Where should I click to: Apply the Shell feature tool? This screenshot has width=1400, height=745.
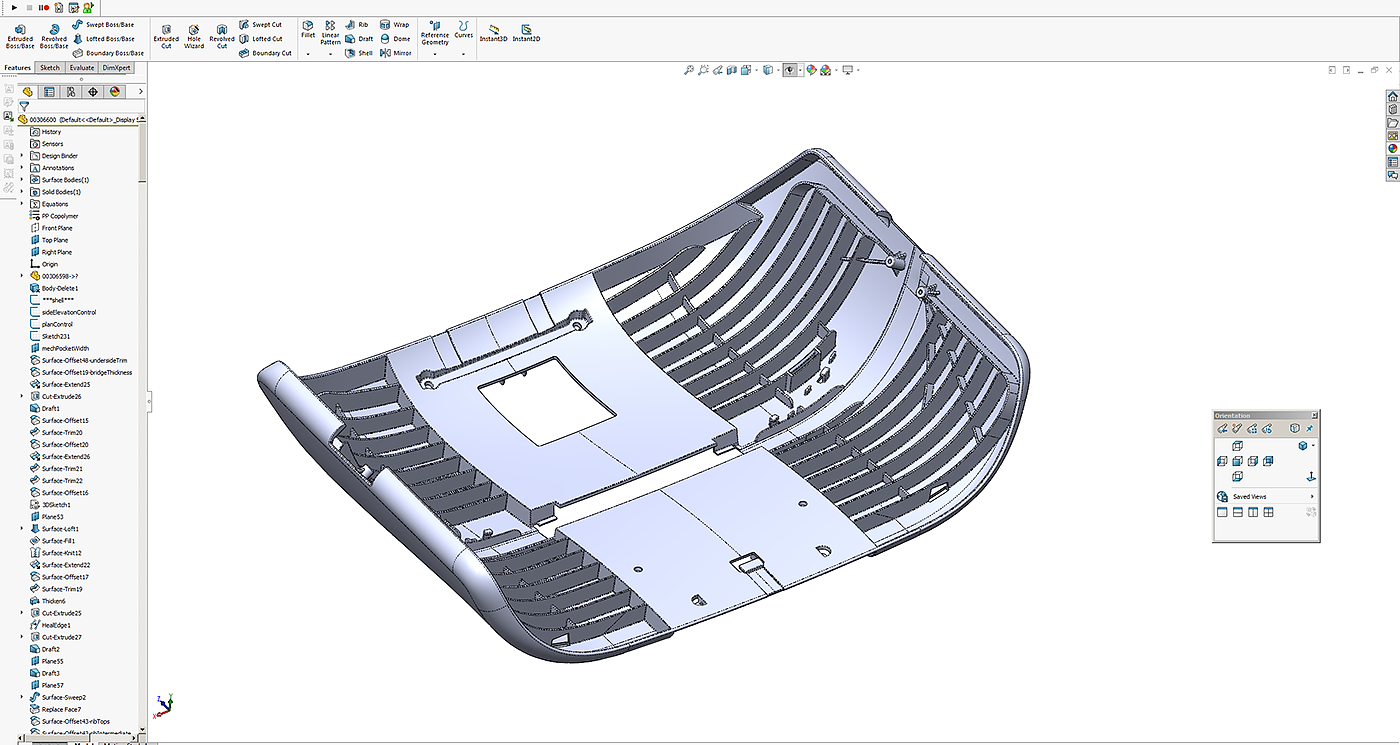(x=359, y=53)
